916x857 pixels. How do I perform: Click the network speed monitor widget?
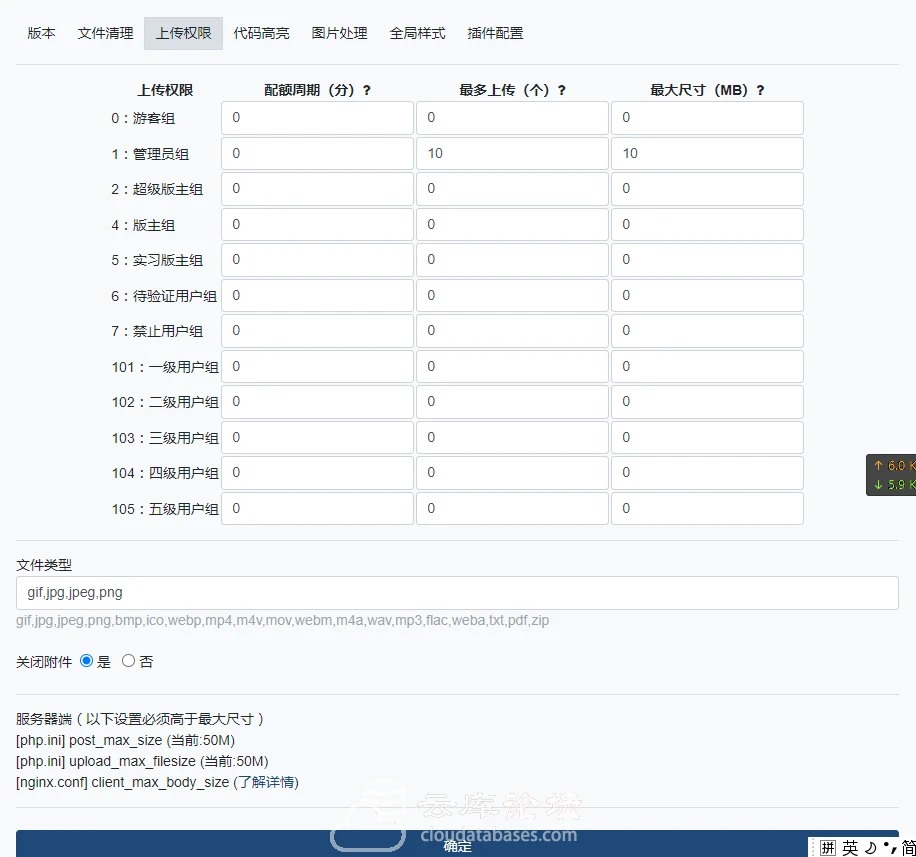click(891, 475)
